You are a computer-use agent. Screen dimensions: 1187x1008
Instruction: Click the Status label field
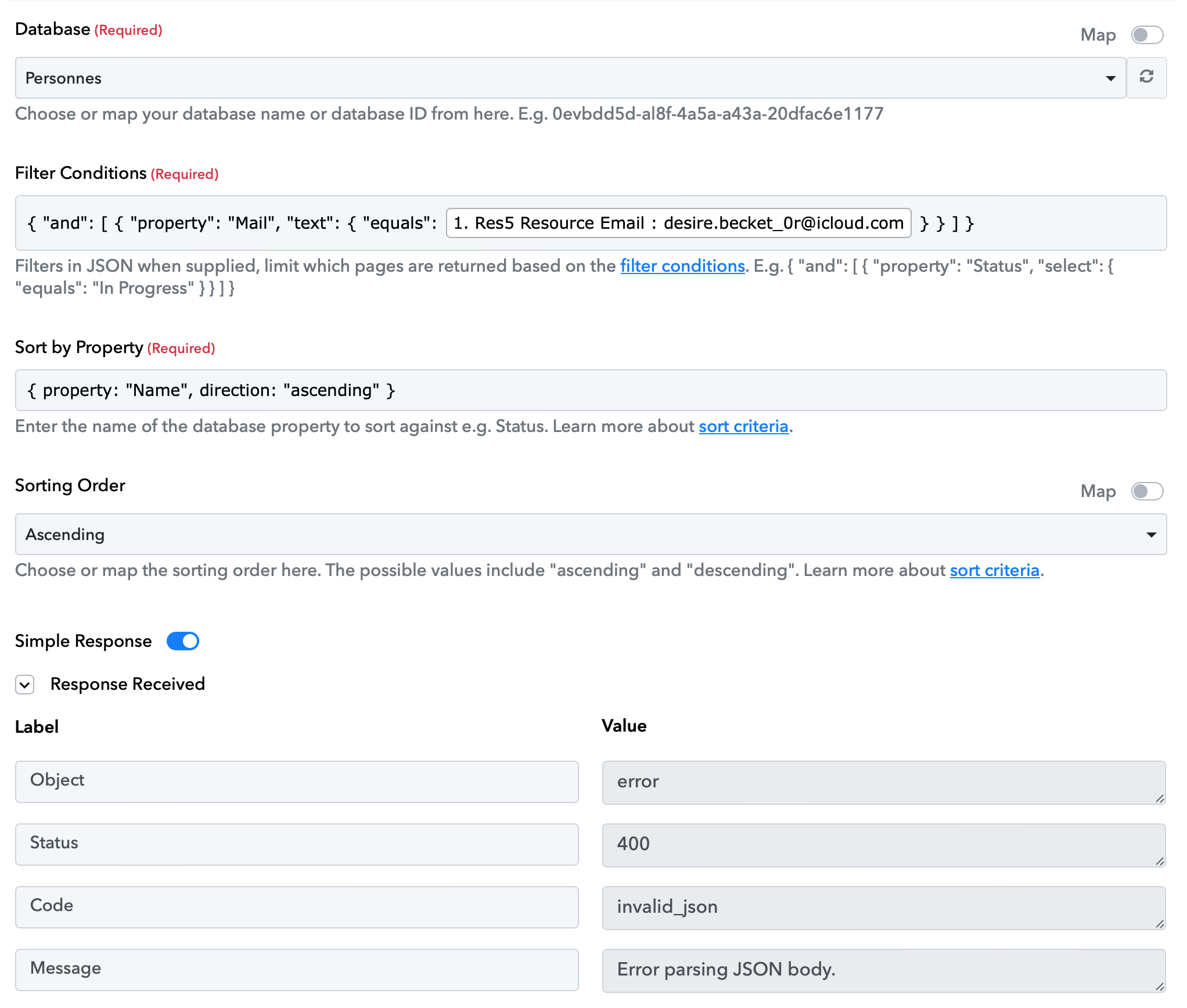[x=297, y=844]
